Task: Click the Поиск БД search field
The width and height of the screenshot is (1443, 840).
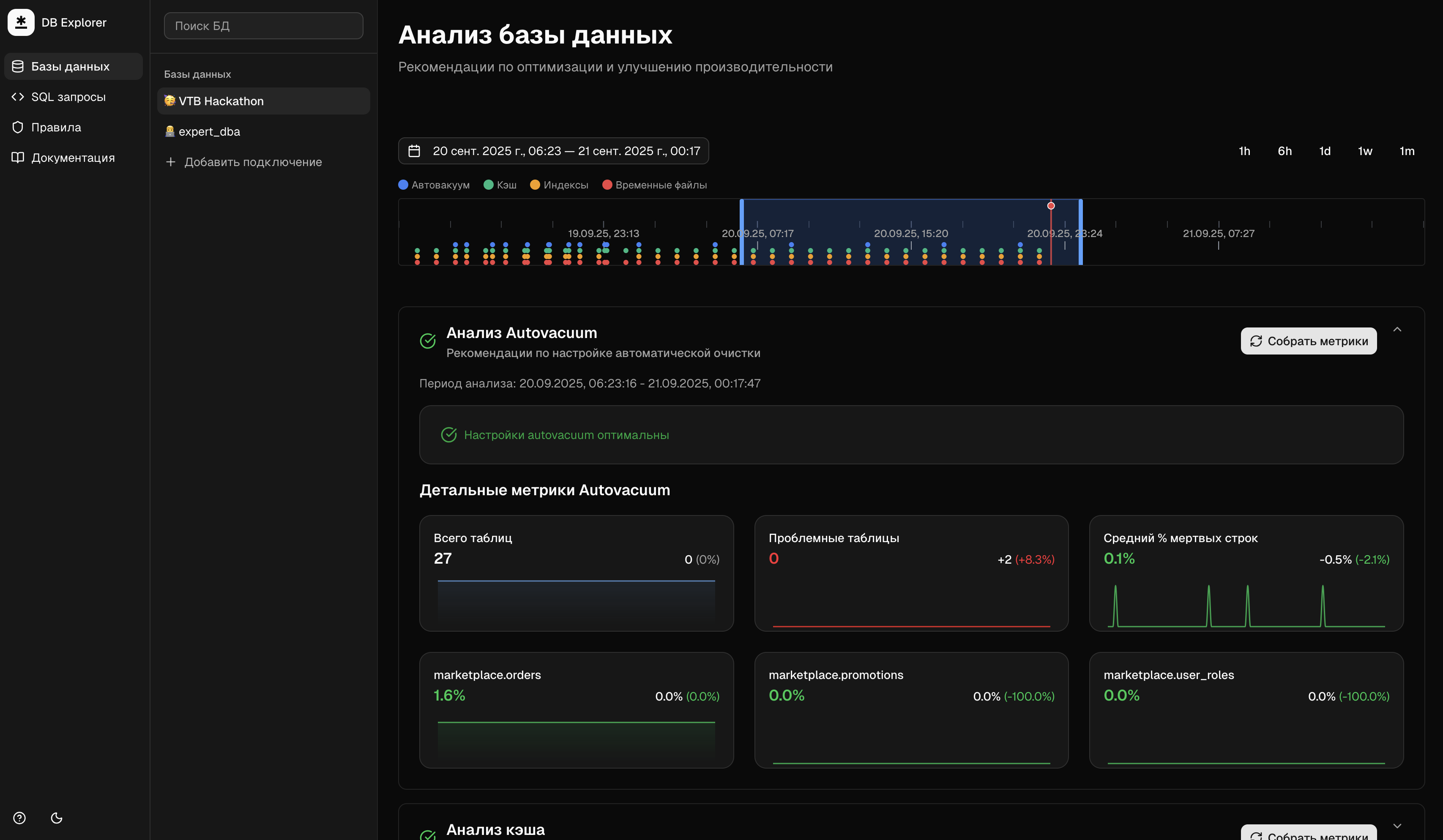Action: coord(263,26)
